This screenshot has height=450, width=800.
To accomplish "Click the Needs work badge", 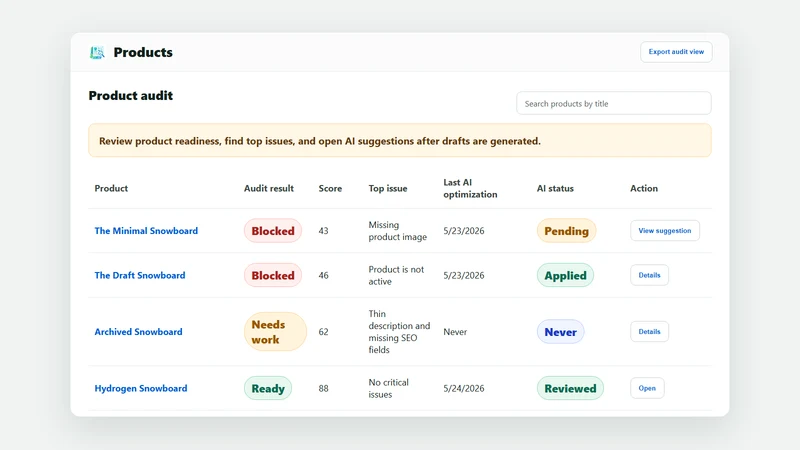I will click(x=275, y=332).
